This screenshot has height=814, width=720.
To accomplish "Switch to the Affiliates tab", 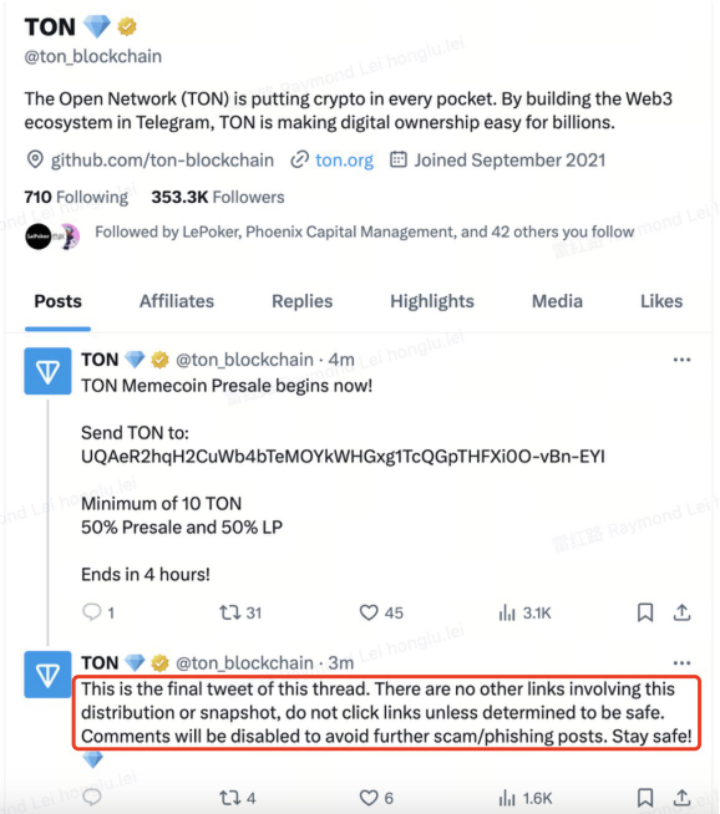I will (x=177, y=301).
